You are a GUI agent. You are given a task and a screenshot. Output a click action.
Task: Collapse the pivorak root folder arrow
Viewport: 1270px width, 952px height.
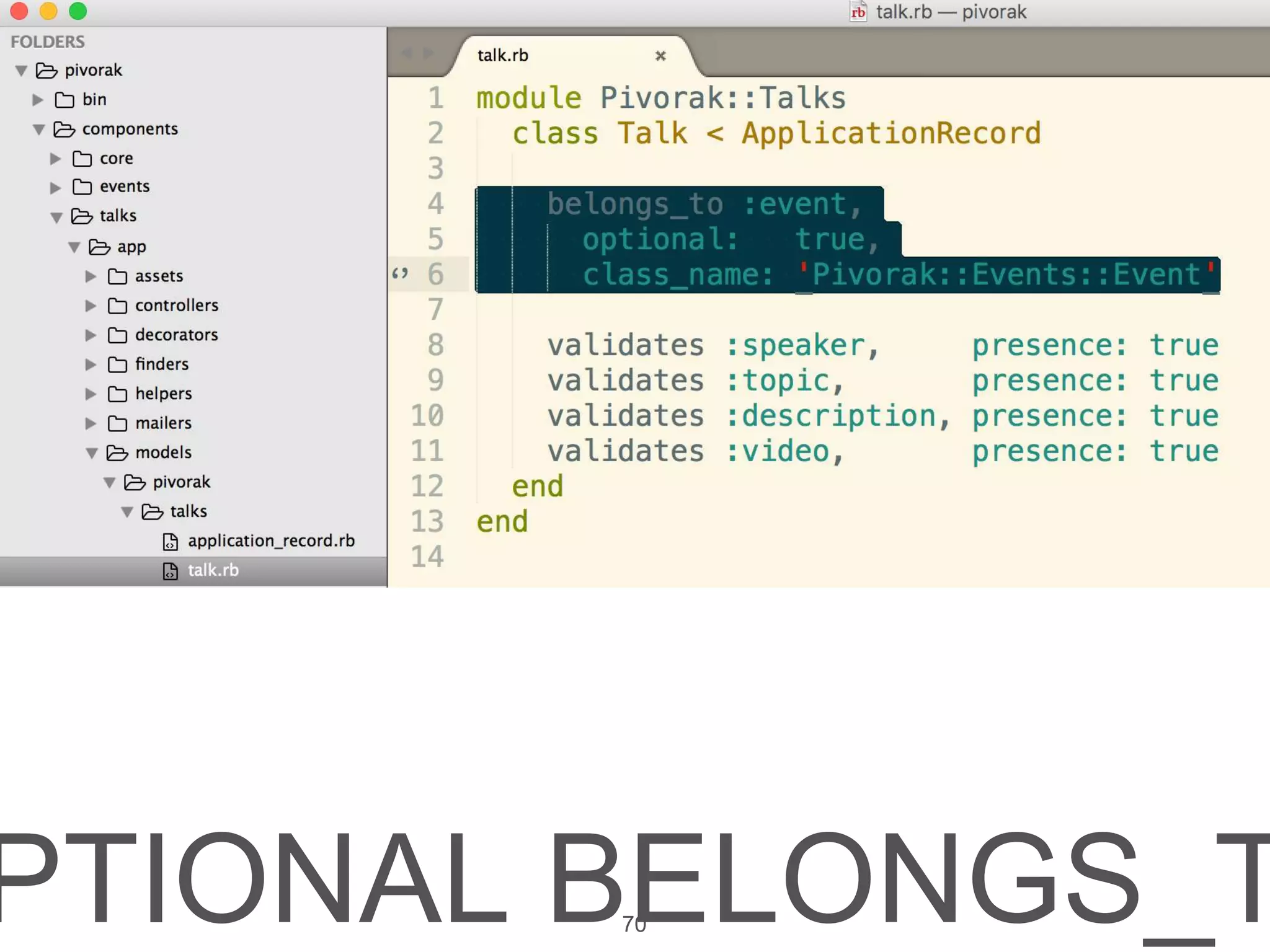[22, 71]
